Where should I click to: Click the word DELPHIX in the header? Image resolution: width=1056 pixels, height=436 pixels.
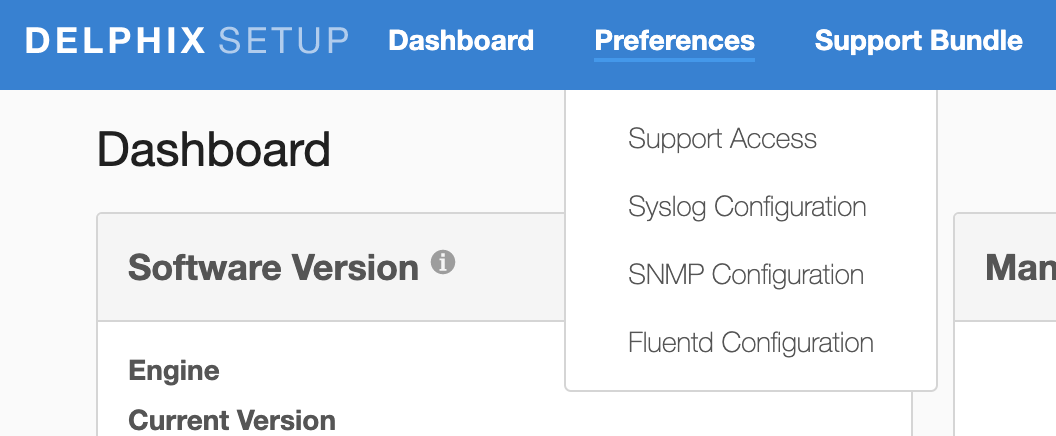pos(116,41)
